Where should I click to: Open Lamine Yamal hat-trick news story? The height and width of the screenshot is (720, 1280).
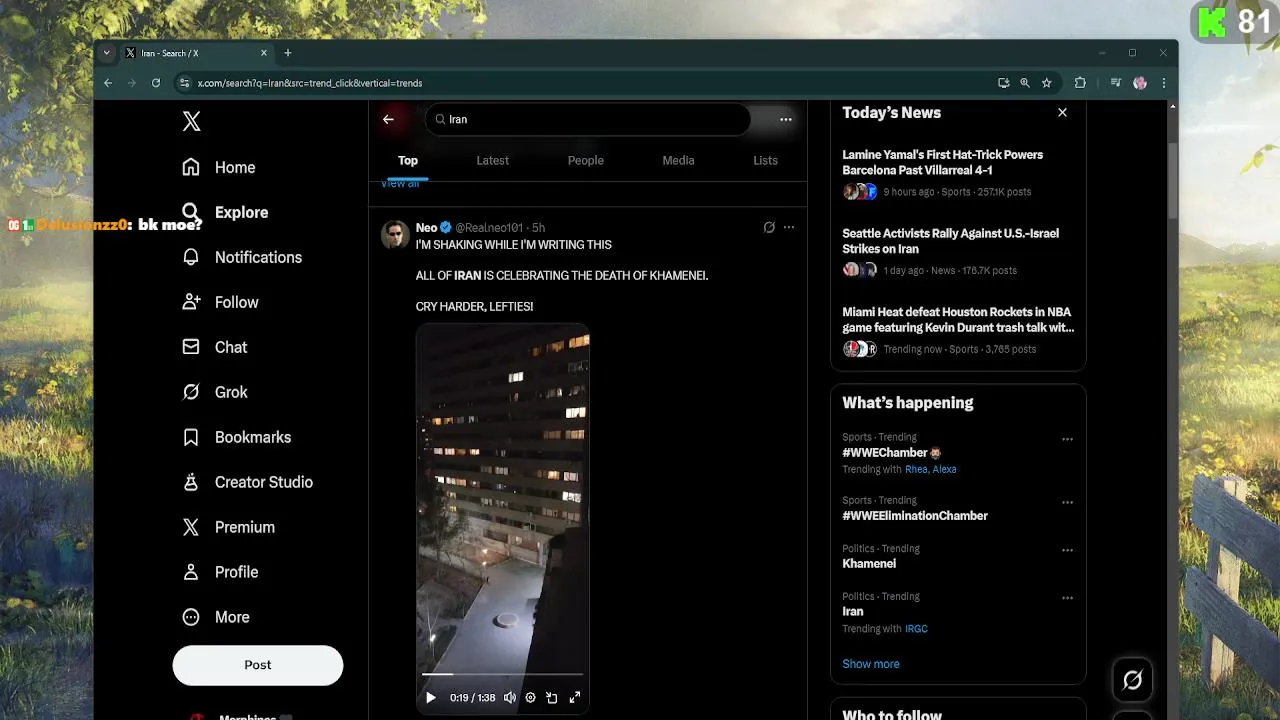coord(958,172)
